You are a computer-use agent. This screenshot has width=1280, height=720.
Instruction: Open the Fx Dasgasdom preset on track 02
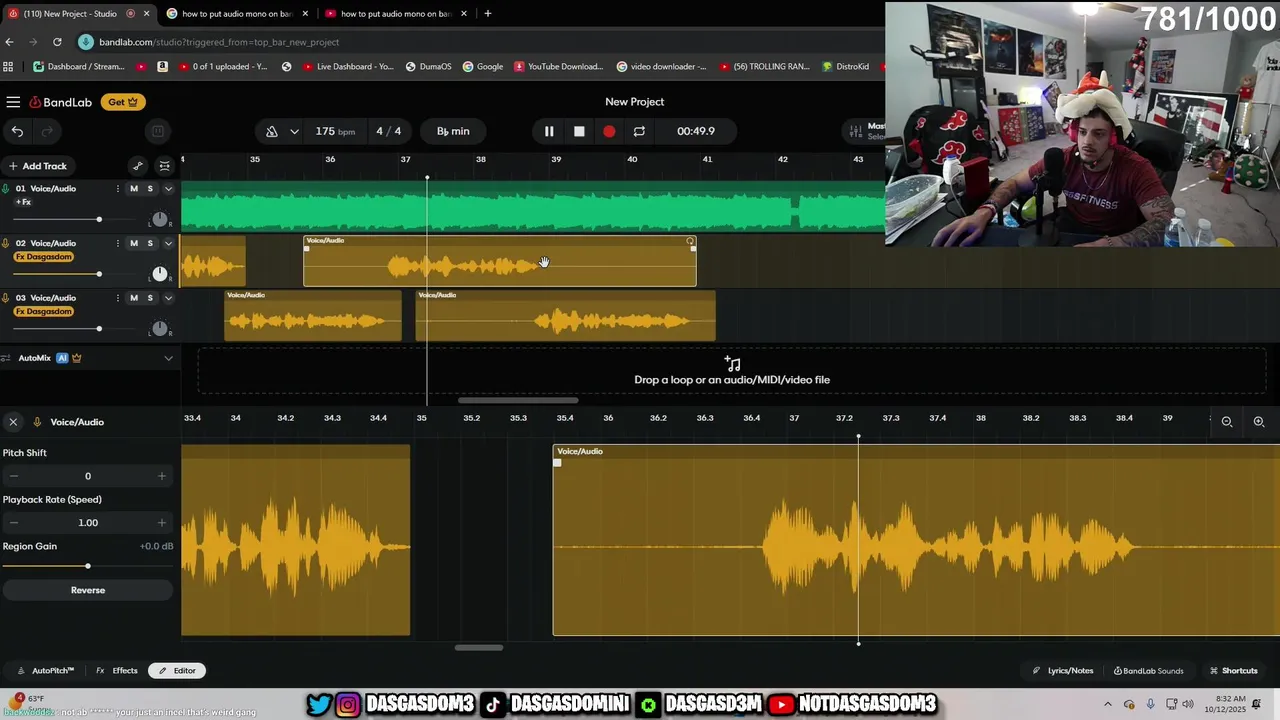click(44, 257)
